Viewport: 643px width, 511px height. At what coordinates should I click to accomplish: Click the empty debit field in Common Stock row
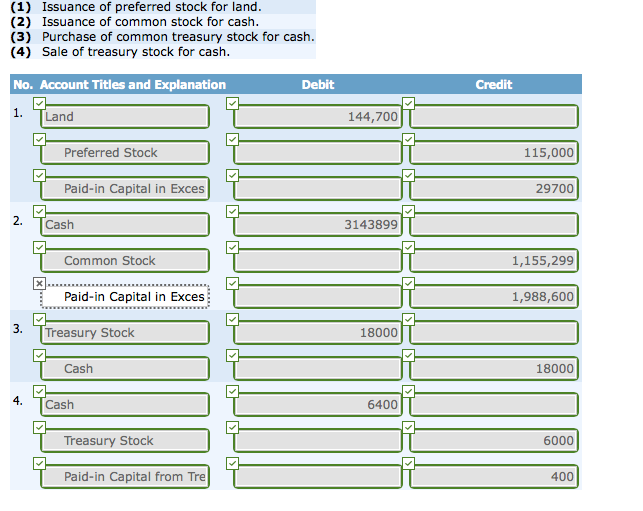pos(318,260)
